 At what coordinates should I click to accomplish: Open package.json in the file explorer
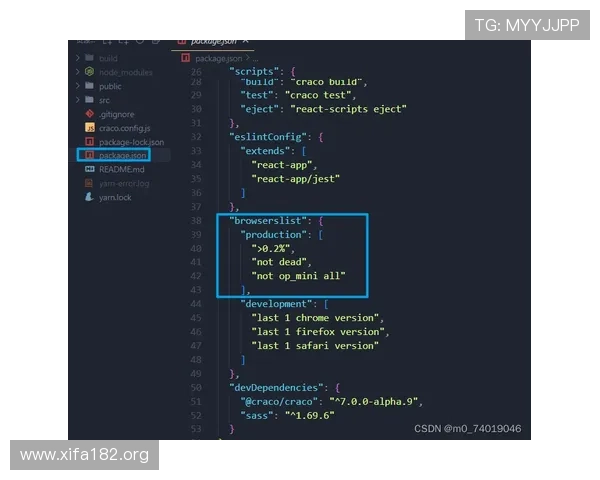coord(122,156)
